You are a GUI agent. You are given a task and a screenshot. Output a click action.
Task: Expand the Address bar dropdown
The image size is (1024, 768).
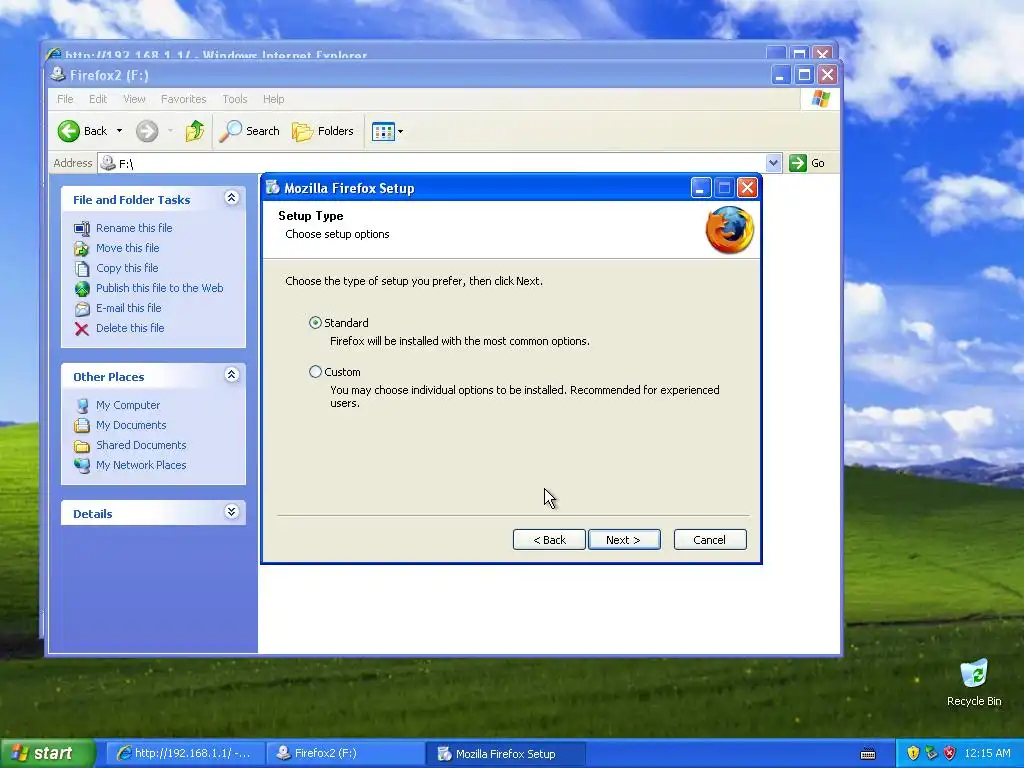pyautogui.click(x=773, y=163)
